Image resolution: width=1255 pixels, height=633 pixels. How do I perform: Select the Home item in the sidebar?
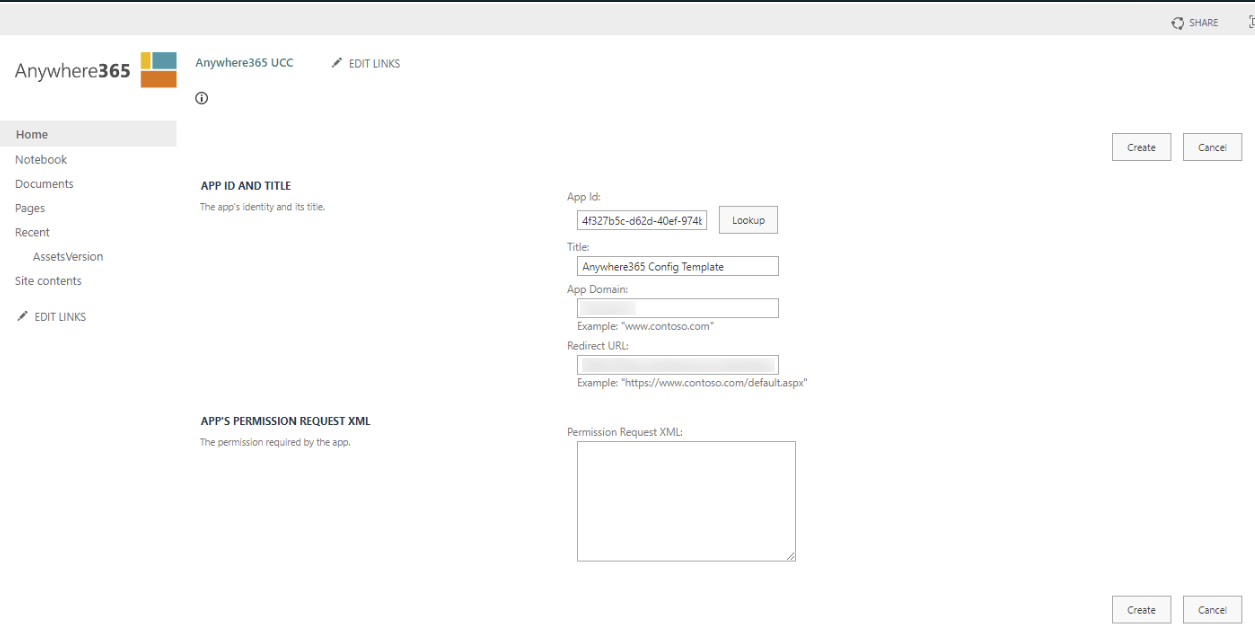coord(31,133)
